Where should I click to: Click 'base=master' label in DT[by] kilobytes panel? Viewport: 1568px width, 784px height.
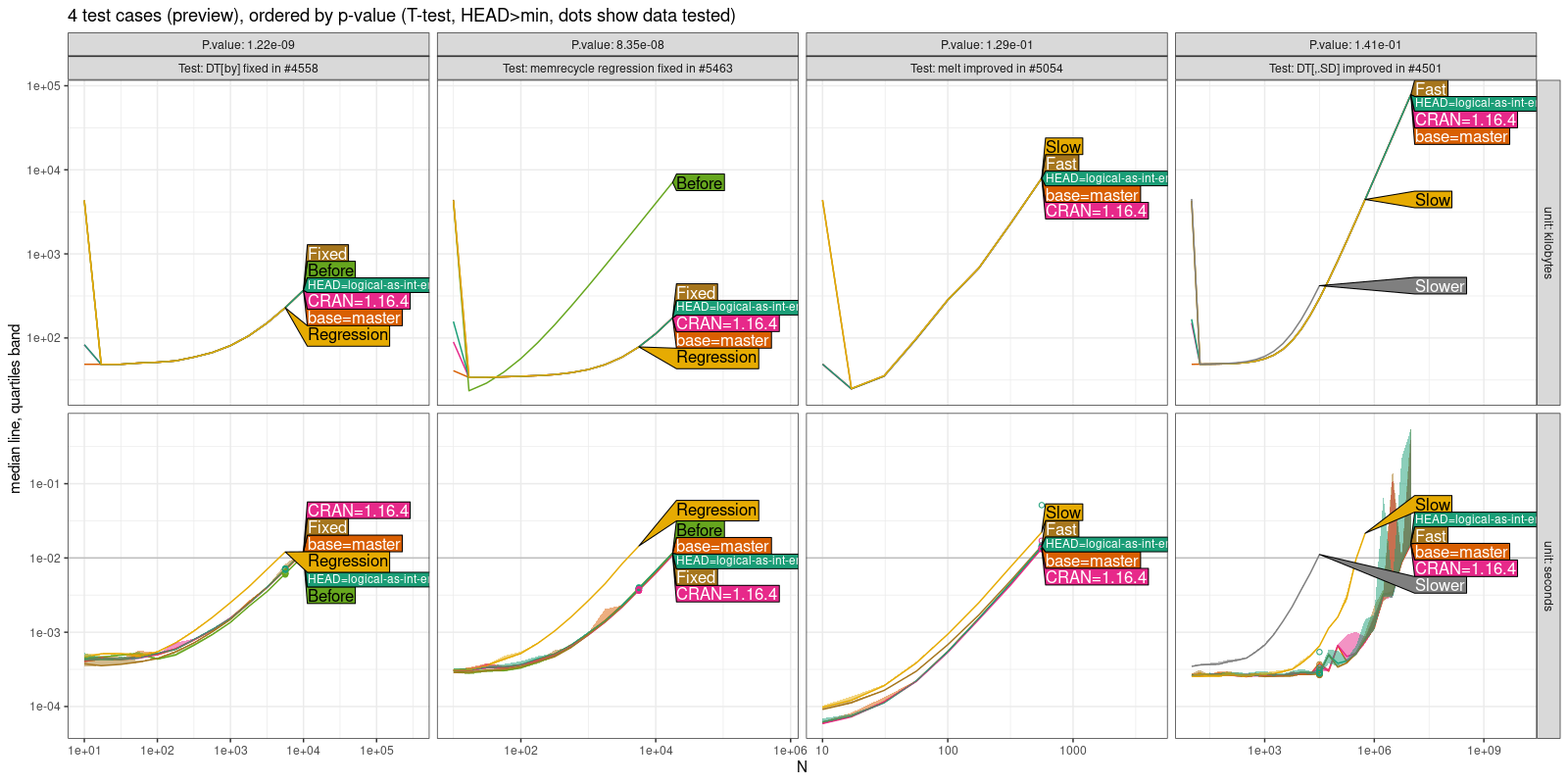coord(354,318)
